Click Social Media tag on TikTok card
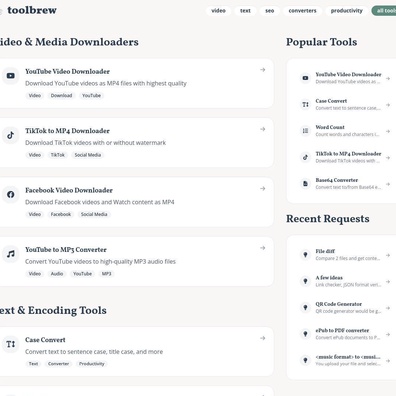 click(x=88, y=155)
